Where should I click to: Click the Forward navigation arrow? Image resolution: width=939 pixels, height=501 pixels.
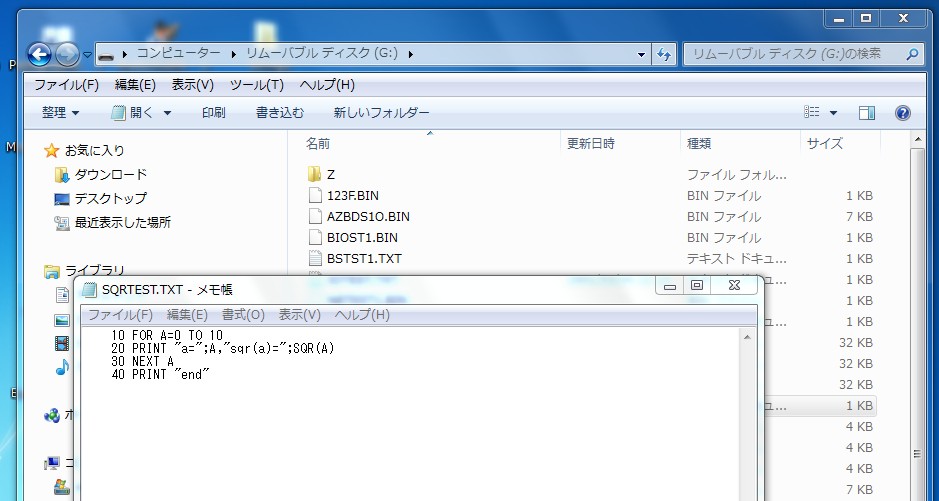pyautogui.click(x=68, y=54)
